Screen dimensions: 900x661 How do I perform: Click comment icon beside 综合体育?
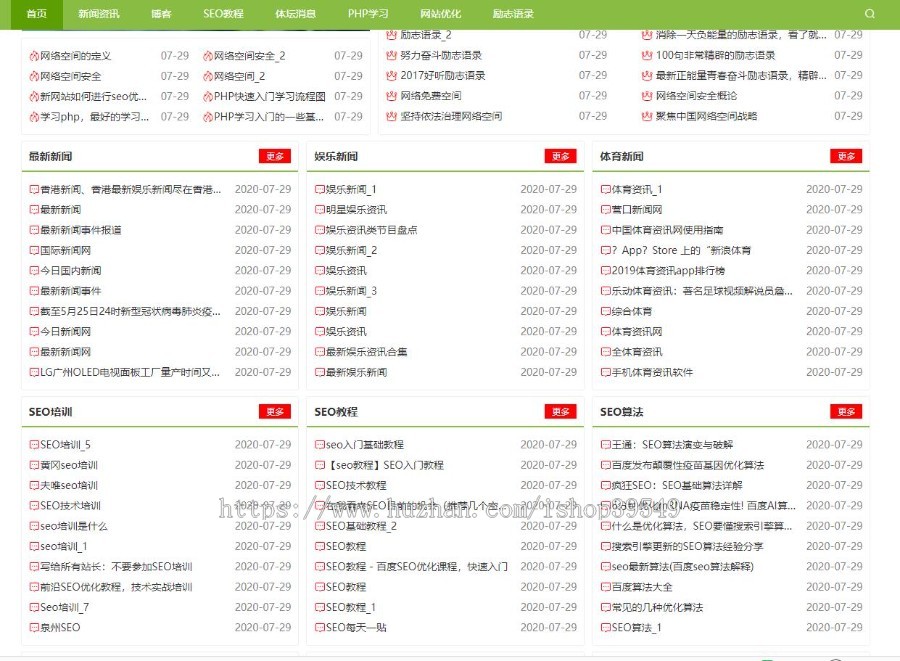(x=606, y=312)
